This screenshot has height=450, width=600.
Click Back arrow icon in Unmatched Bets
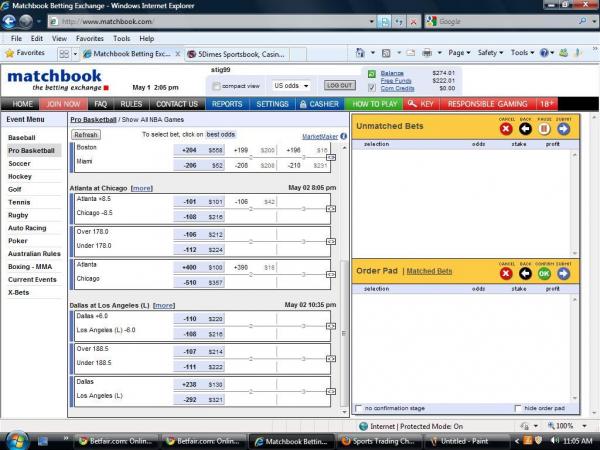(525, 128)
